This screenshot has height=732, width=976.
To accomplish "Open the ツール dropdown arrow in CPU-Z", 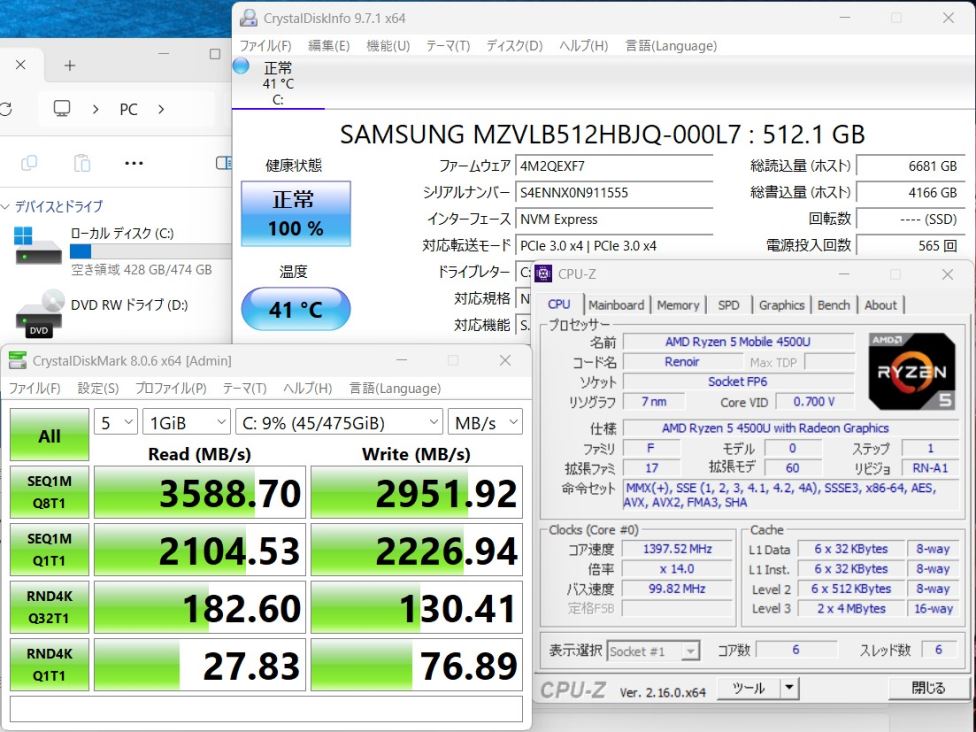I will 789,688.
